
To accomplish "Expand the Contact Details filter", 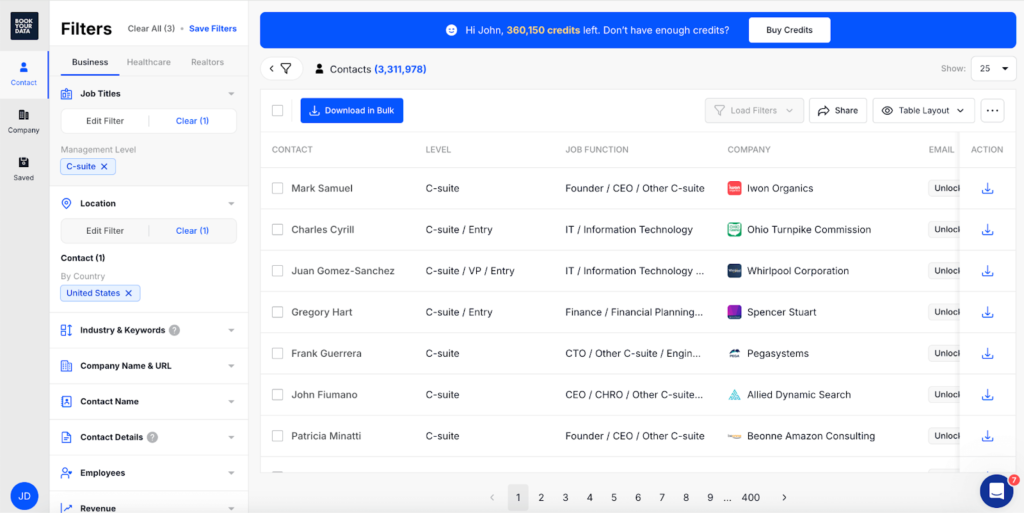I will (231, 437).
